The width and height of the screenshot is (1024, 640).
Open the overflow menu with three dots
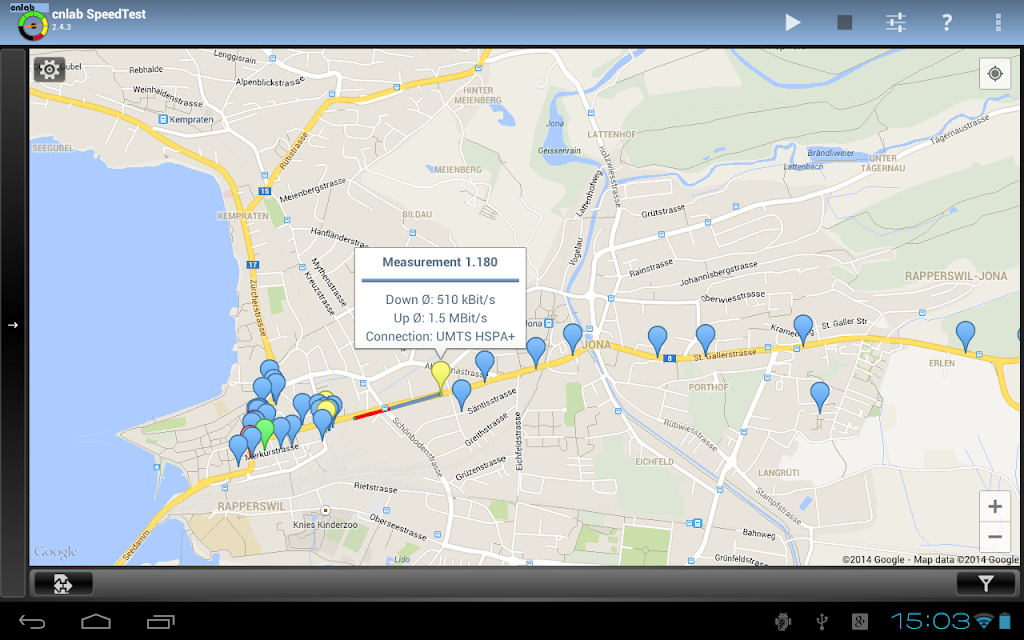point(998,22)
